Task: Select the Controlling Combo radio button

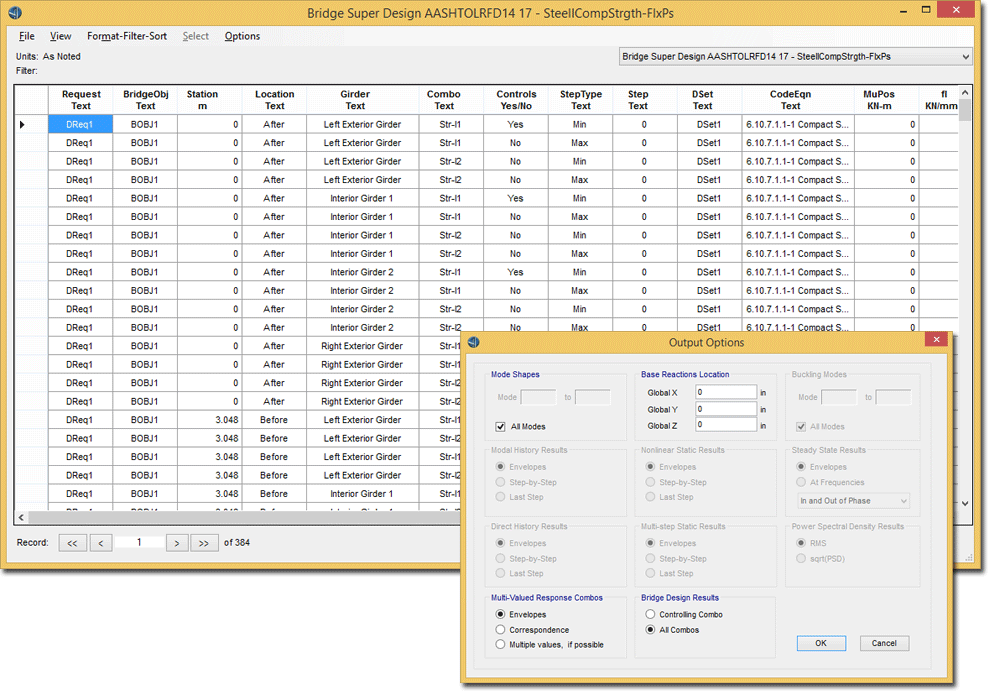Action: 651,615
